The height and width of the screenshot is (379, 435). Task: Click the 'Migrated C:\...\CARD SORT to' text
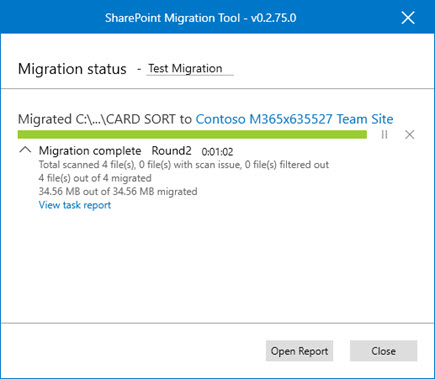click(x=105, y=119)
